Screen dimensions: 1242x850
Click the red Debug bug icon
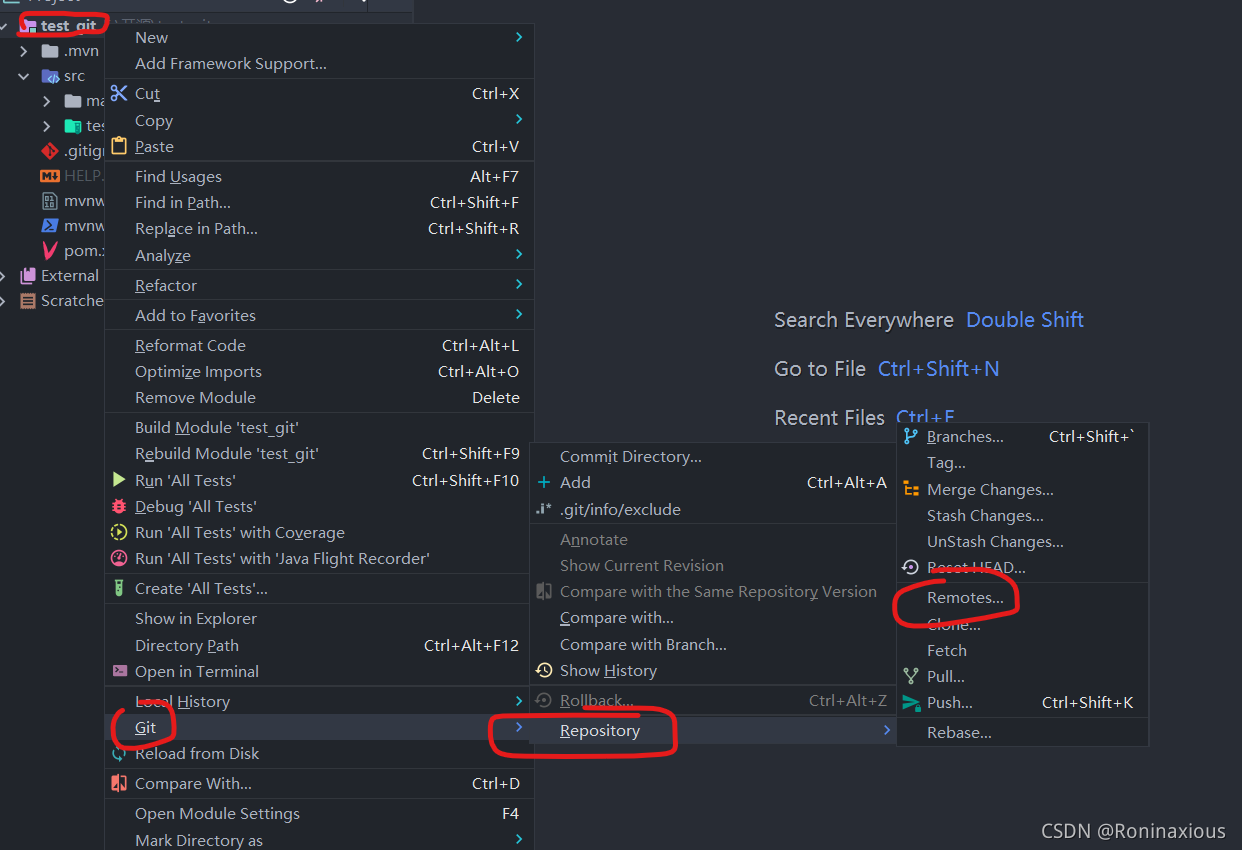tap(119, 506)
